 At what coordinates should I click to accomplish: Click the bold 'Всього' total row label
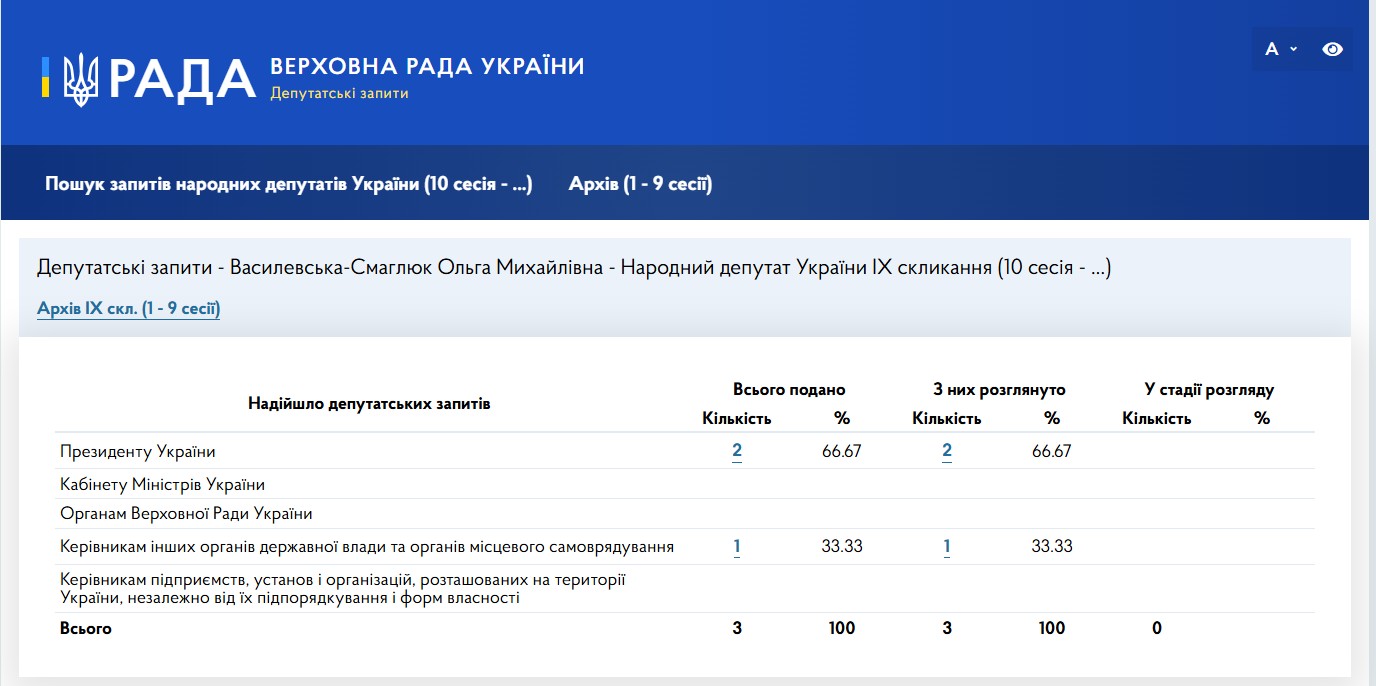pos(86,629)
